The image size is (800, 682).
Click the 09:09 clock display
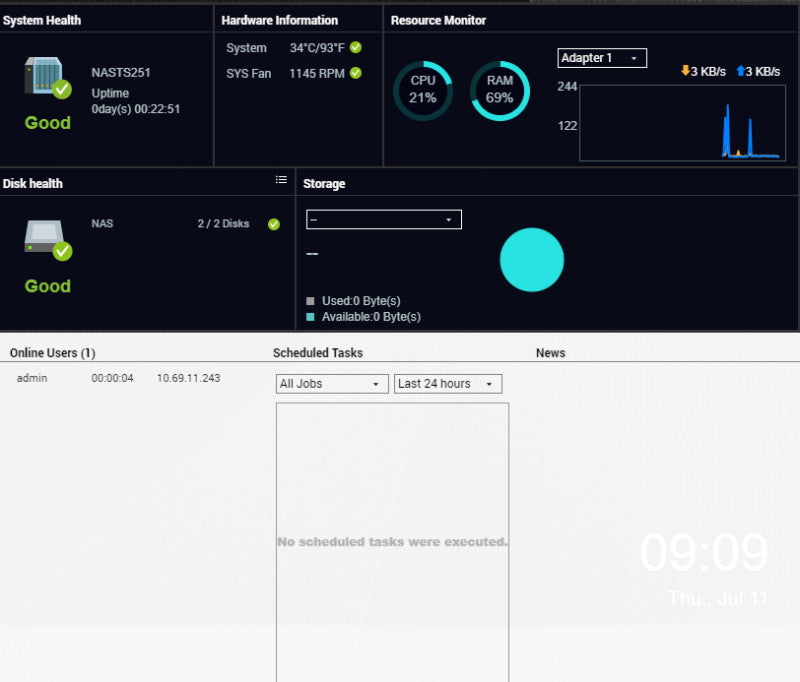click(x=704, y=552)
